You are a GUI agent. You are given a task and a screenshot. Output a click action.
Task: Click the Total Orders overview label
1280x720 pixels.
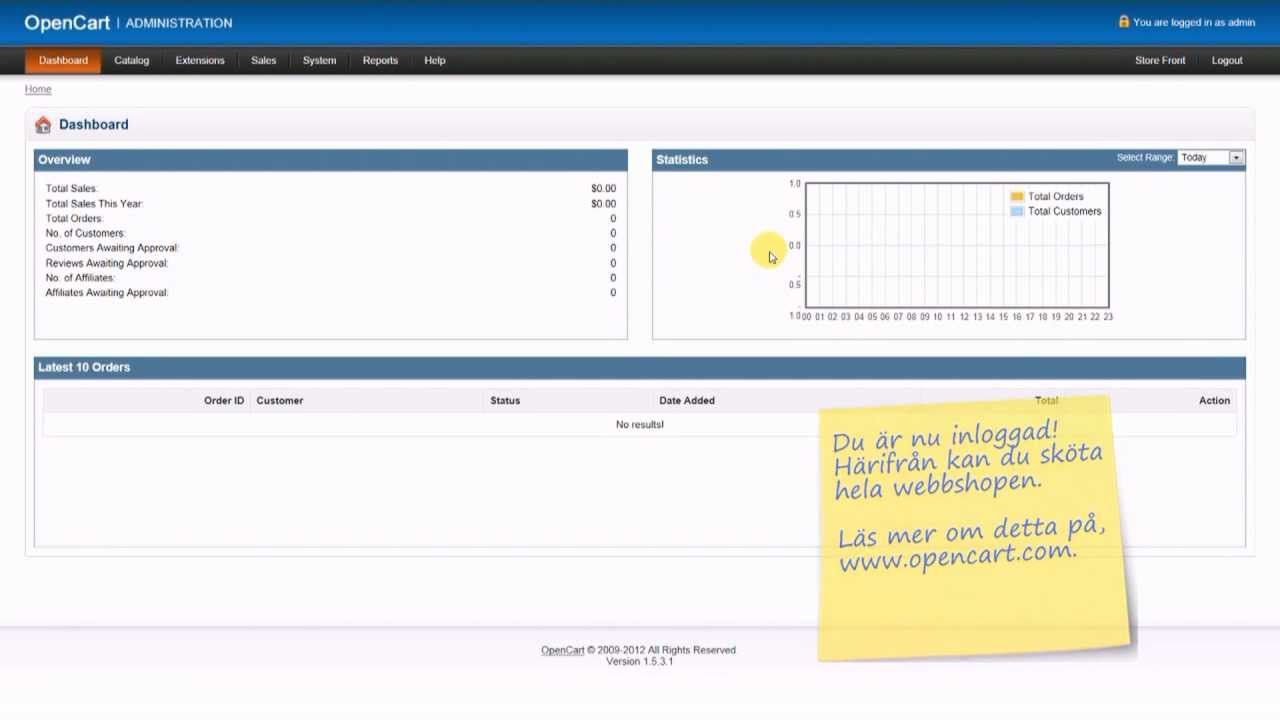tap(74, 218)
